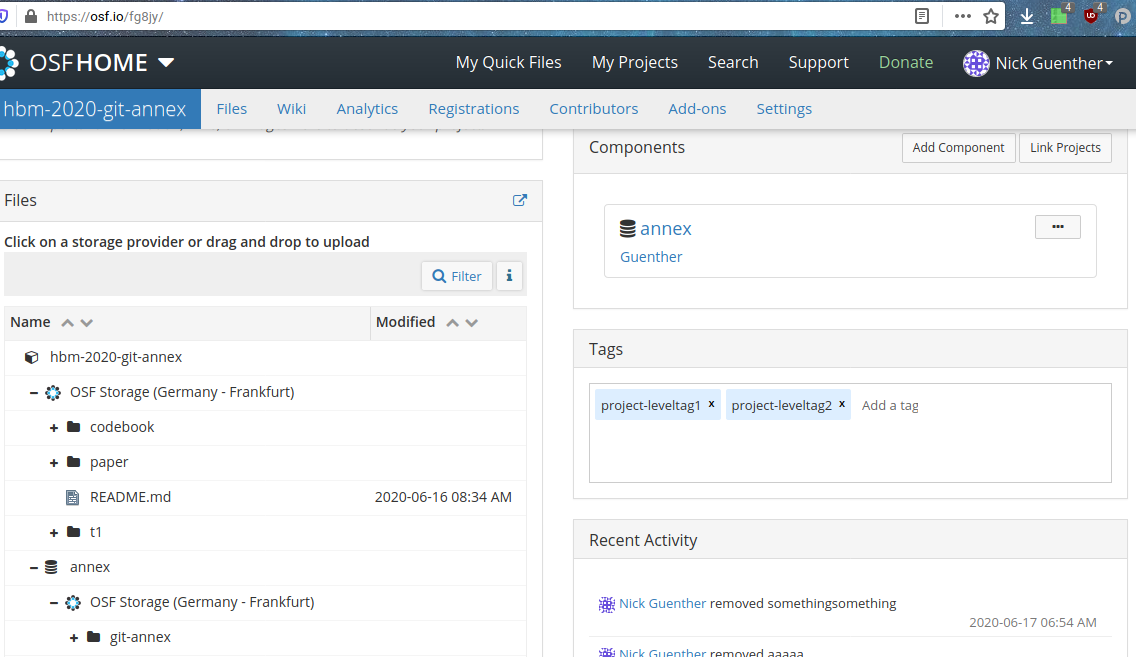The height and width of the screenshot is (657, 1136).
Task: Remove the project-leveltag1 tag
Action: point(711,404)
